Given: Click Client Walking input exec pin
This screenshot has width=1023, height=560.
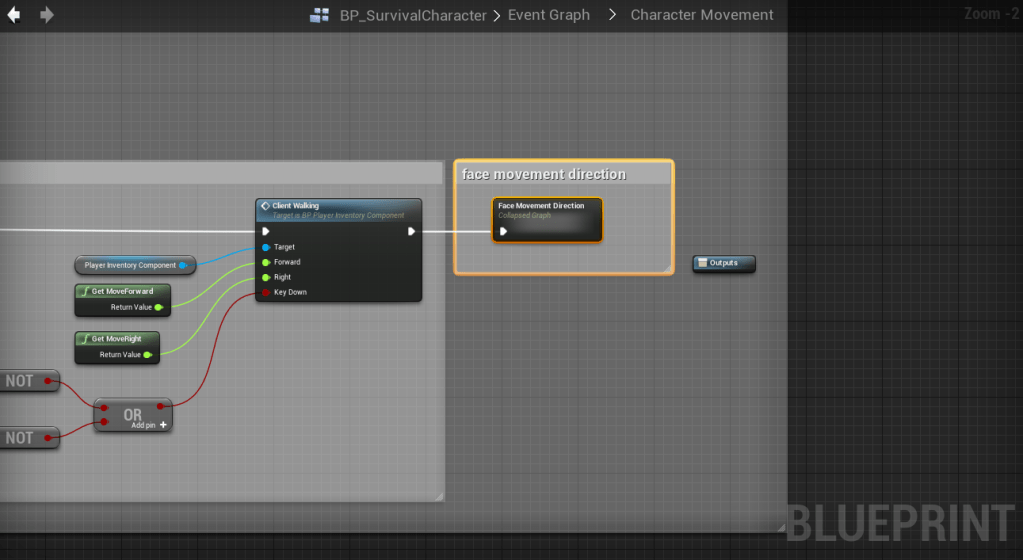Looking at the screenshot, I should pyautogui.click(x=266, y=231).
